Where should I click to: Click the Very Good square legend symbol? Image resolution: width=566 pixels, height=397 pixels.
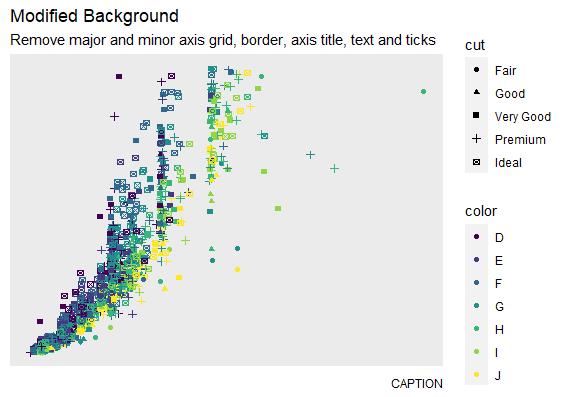click(476, 115)
